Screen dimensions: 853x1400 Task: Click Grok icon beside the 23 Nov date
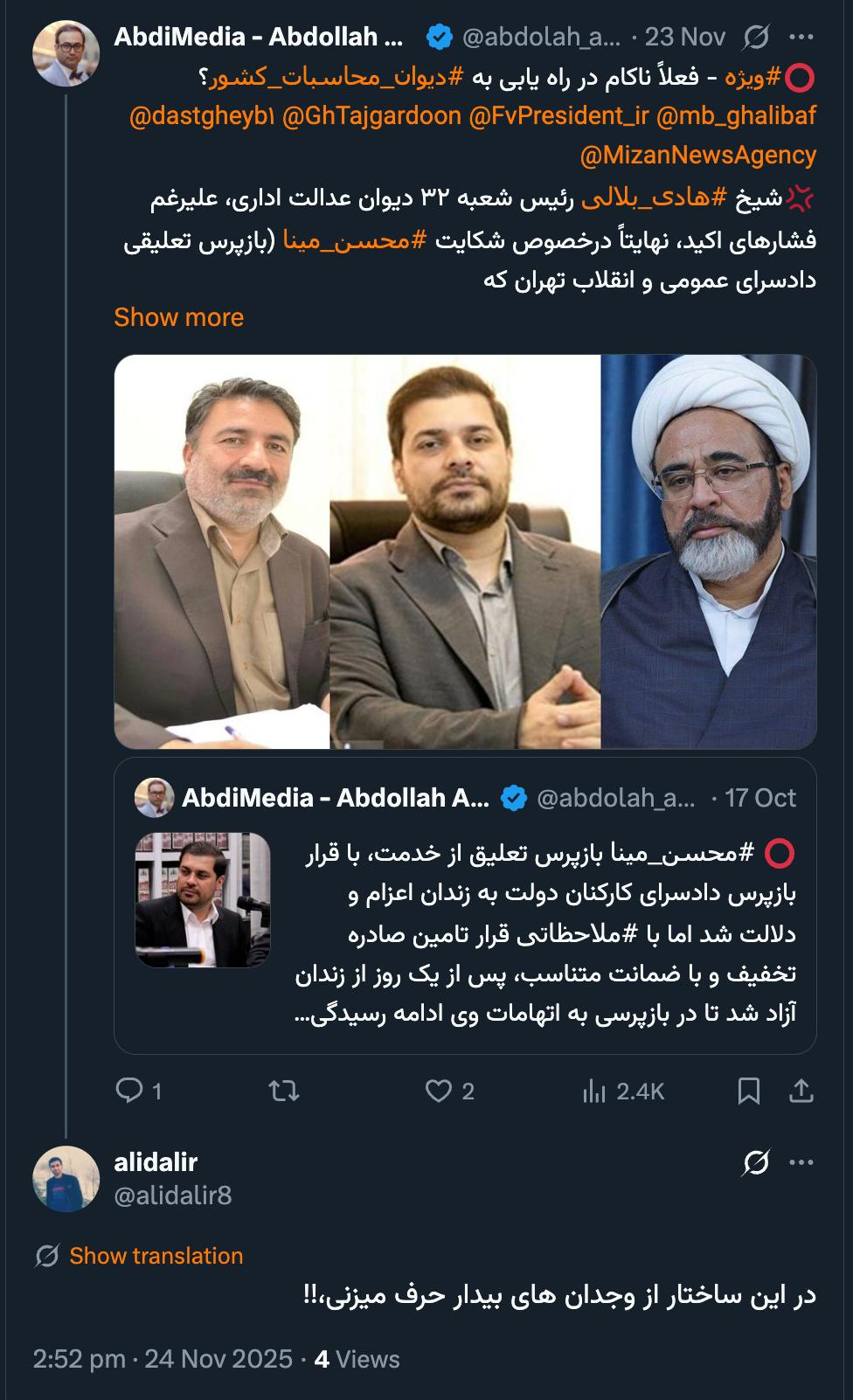coord(755,37)
